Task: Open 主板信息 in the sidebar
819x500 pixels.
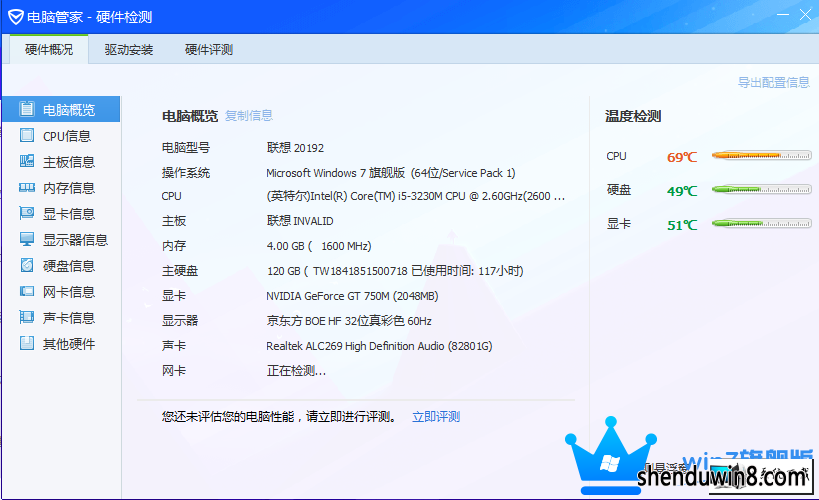Action: click(61, 161)
